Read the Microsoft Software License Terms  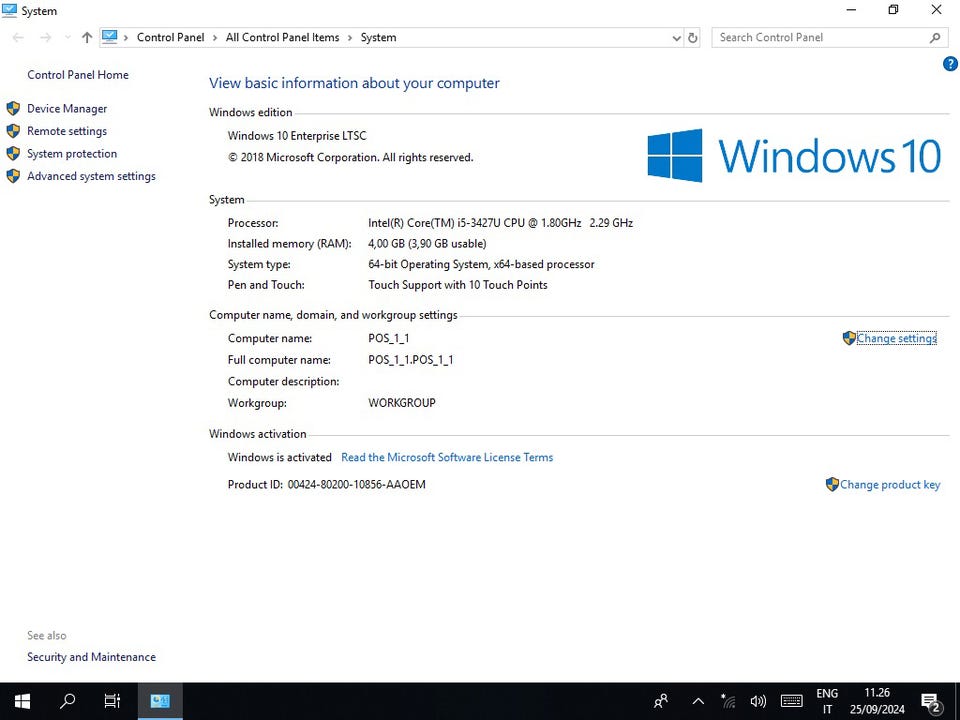pos(447,457)
